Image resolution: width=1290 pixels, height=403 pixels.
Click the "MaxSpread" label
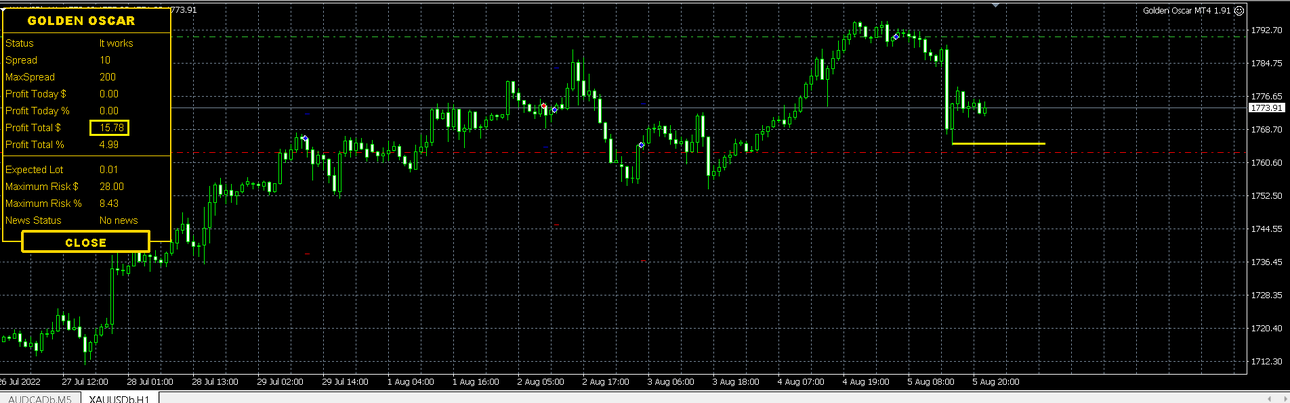coord(30,77)
